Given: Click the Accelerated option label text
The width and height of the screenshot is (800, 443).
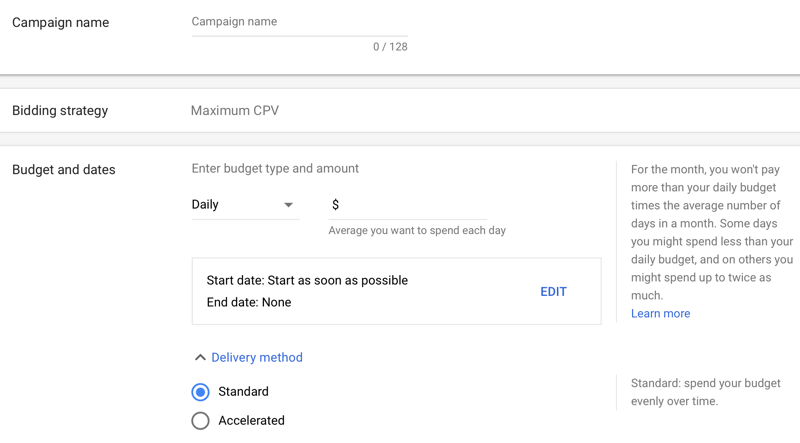Looking at the screenshot, I should click(252, 421).
